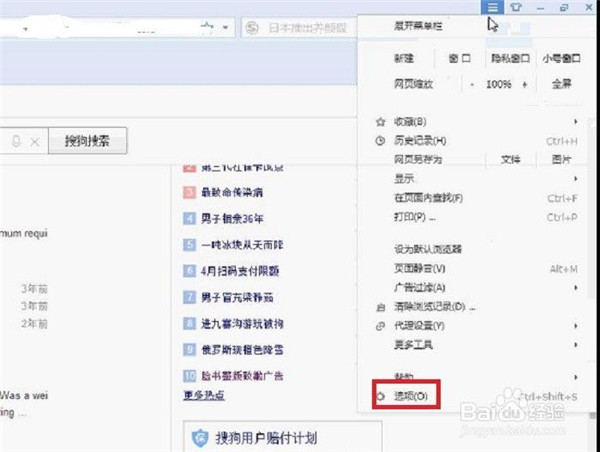Open the address bar dropdown arrow
The width and height of the screenshot is (600, 452).
tap(231, 27)
